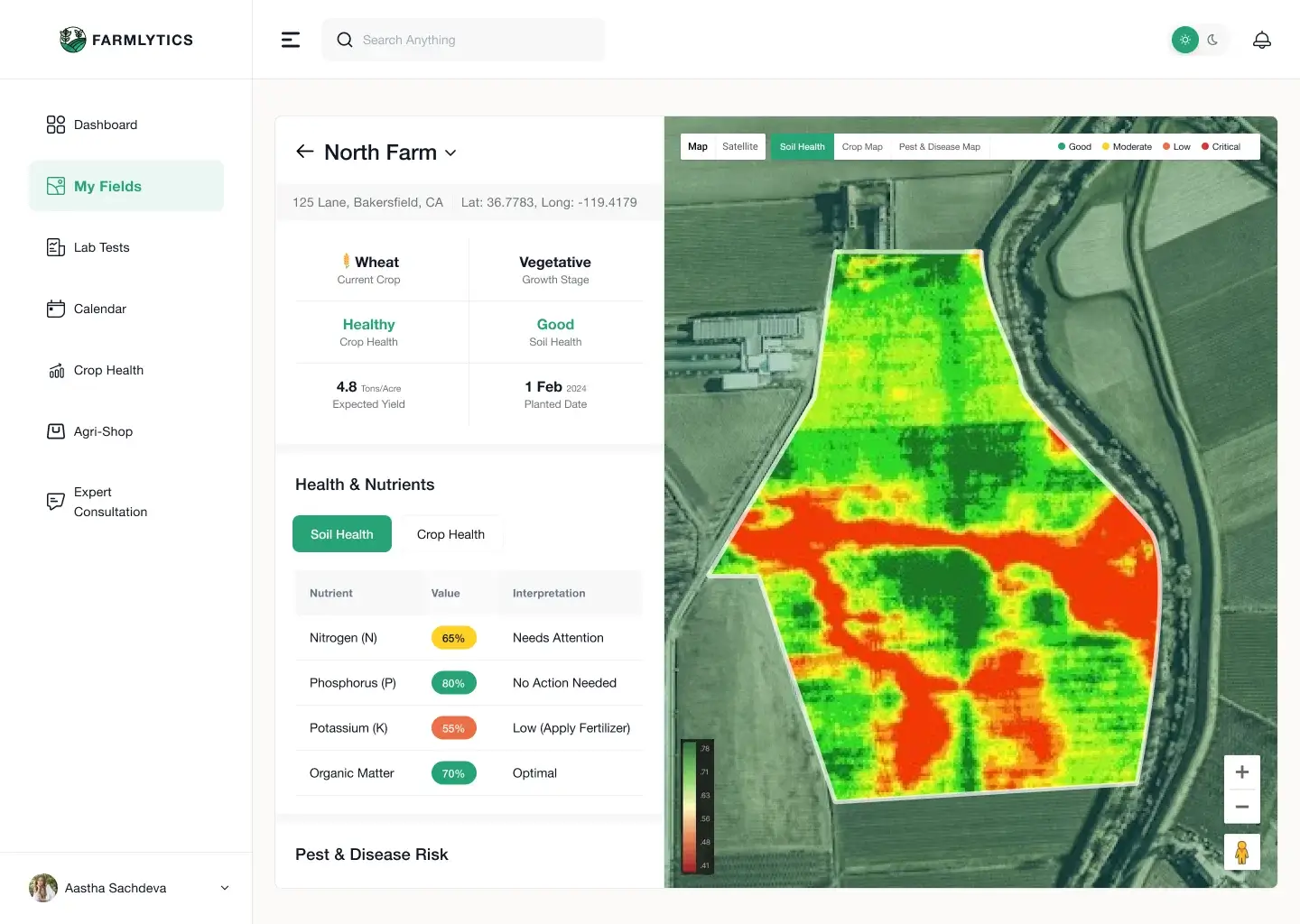Switch to dark mode moon toggle
The image size is (1300, 924).
coord(1212,40)
